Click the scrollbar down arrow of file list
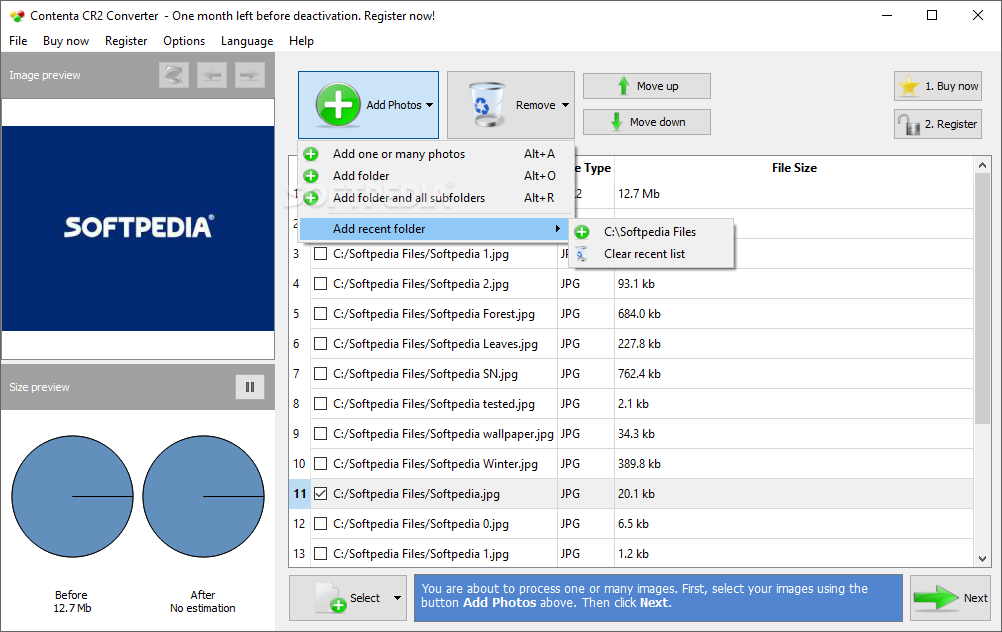This screenshot has height=632, width=1002. pos(982,559)
